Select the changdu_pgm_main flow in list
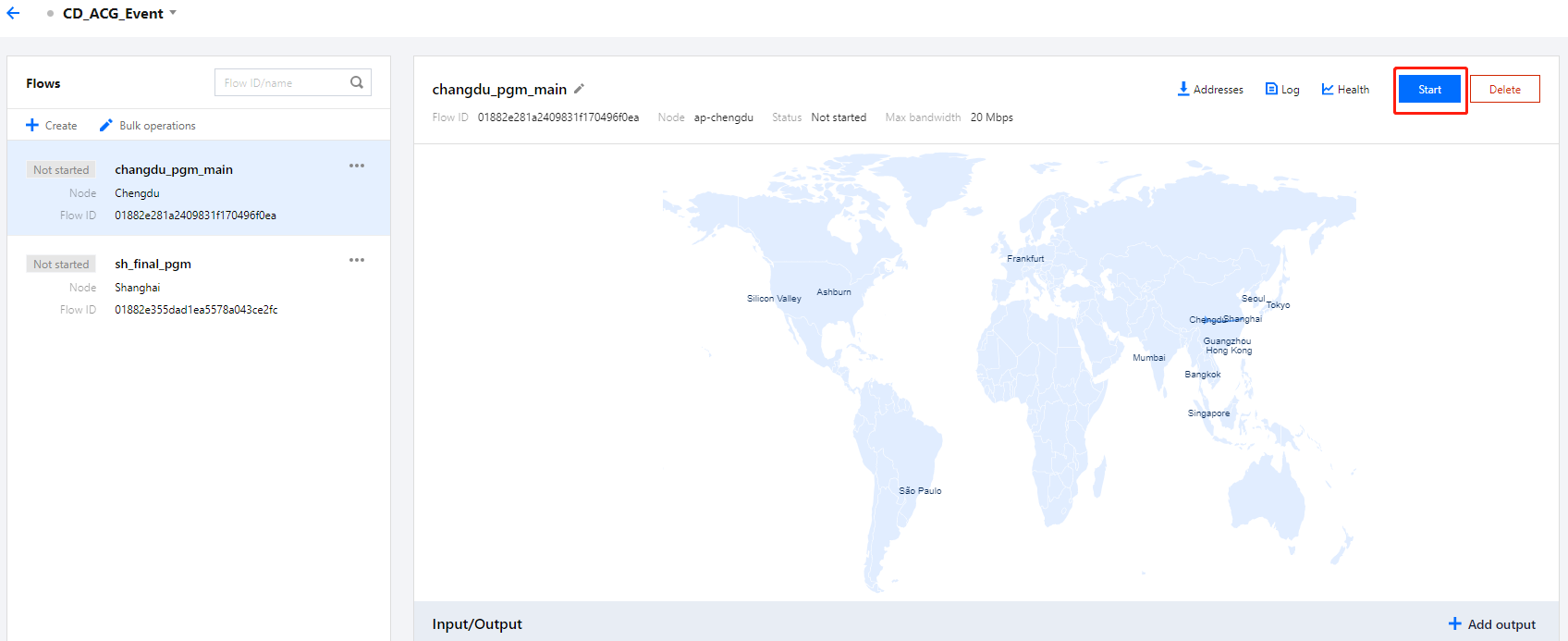The image size is (1568, 641). tap(199, 188)
